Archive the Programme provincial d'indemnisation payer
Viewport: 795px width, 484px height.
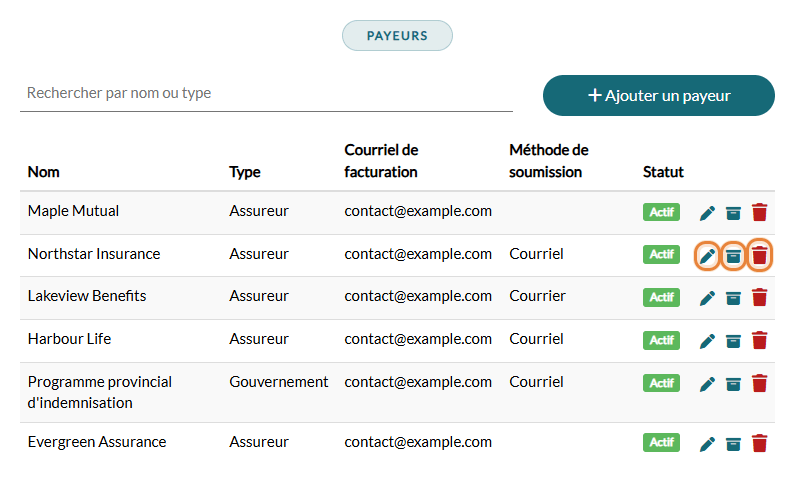click(x=733, y=384)
